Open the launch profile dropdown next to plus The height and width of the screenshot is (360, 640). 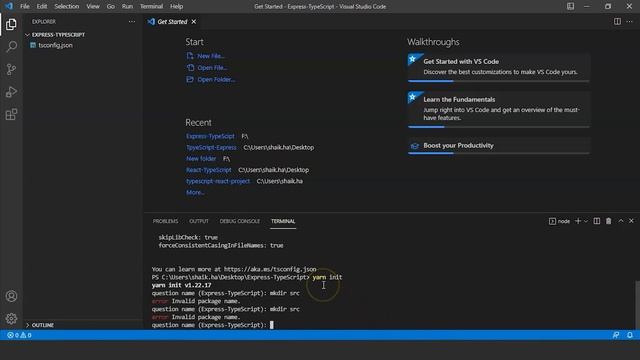[586, 221]
